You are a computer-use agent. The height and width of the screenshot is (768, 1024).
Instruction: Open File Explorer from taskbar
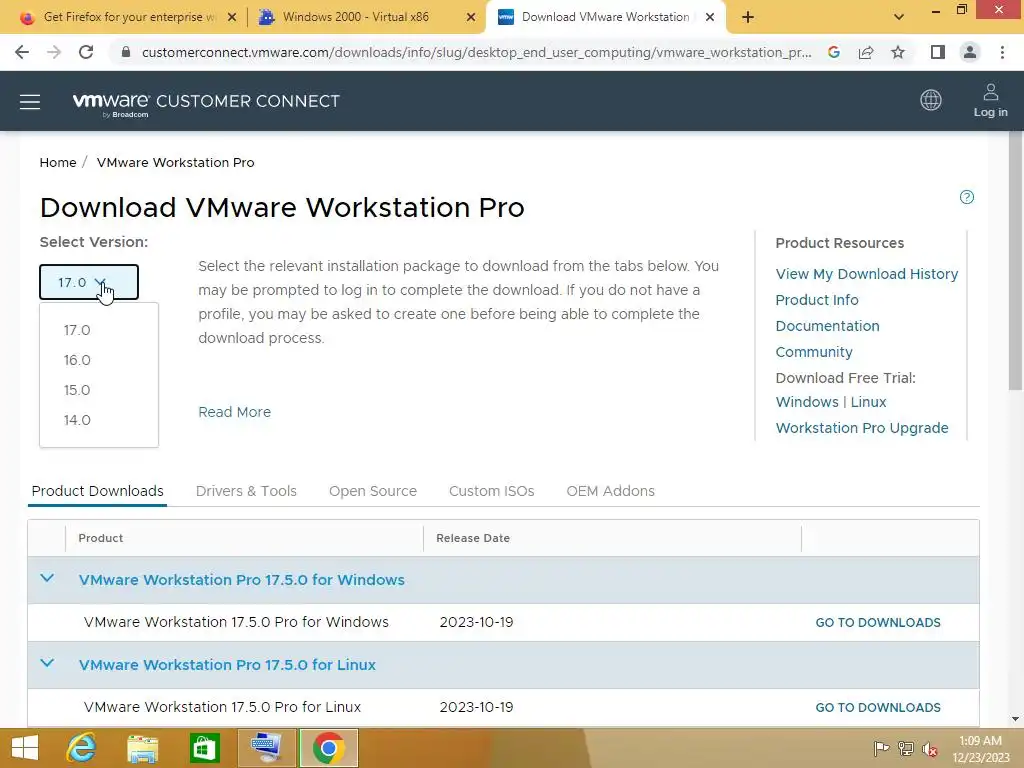tap(142, 748)
